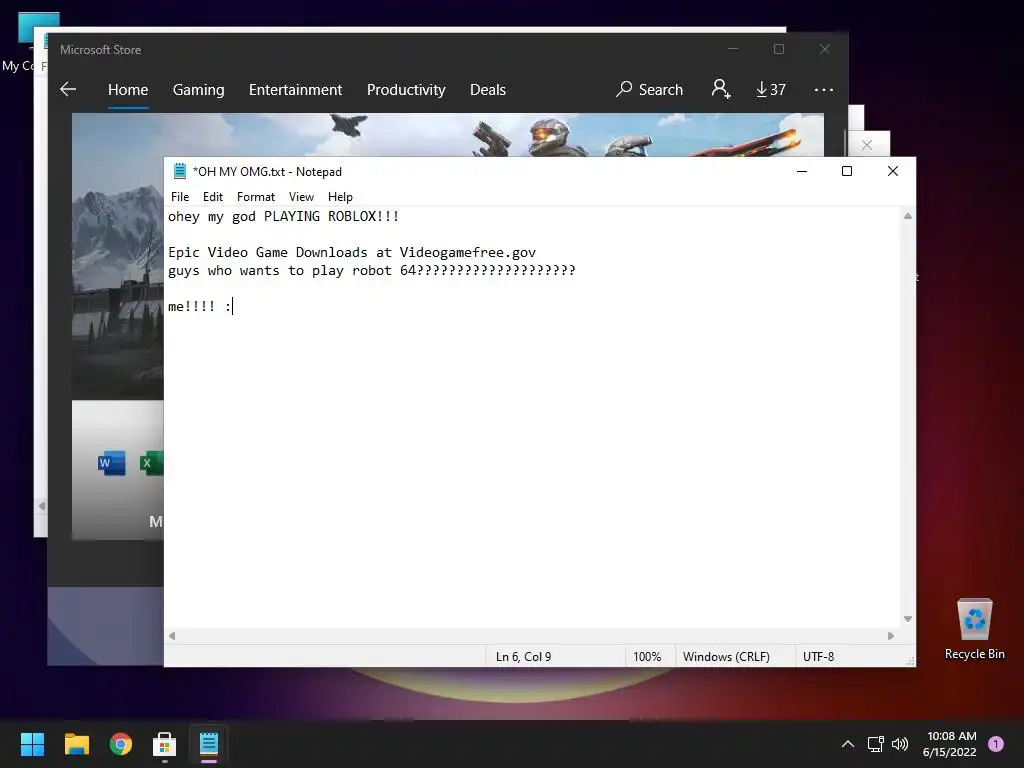The image size is (1024, 768).
Task: Click the "100%" zoom status entry
Action: pyautogui.click(x=647, y=656)
